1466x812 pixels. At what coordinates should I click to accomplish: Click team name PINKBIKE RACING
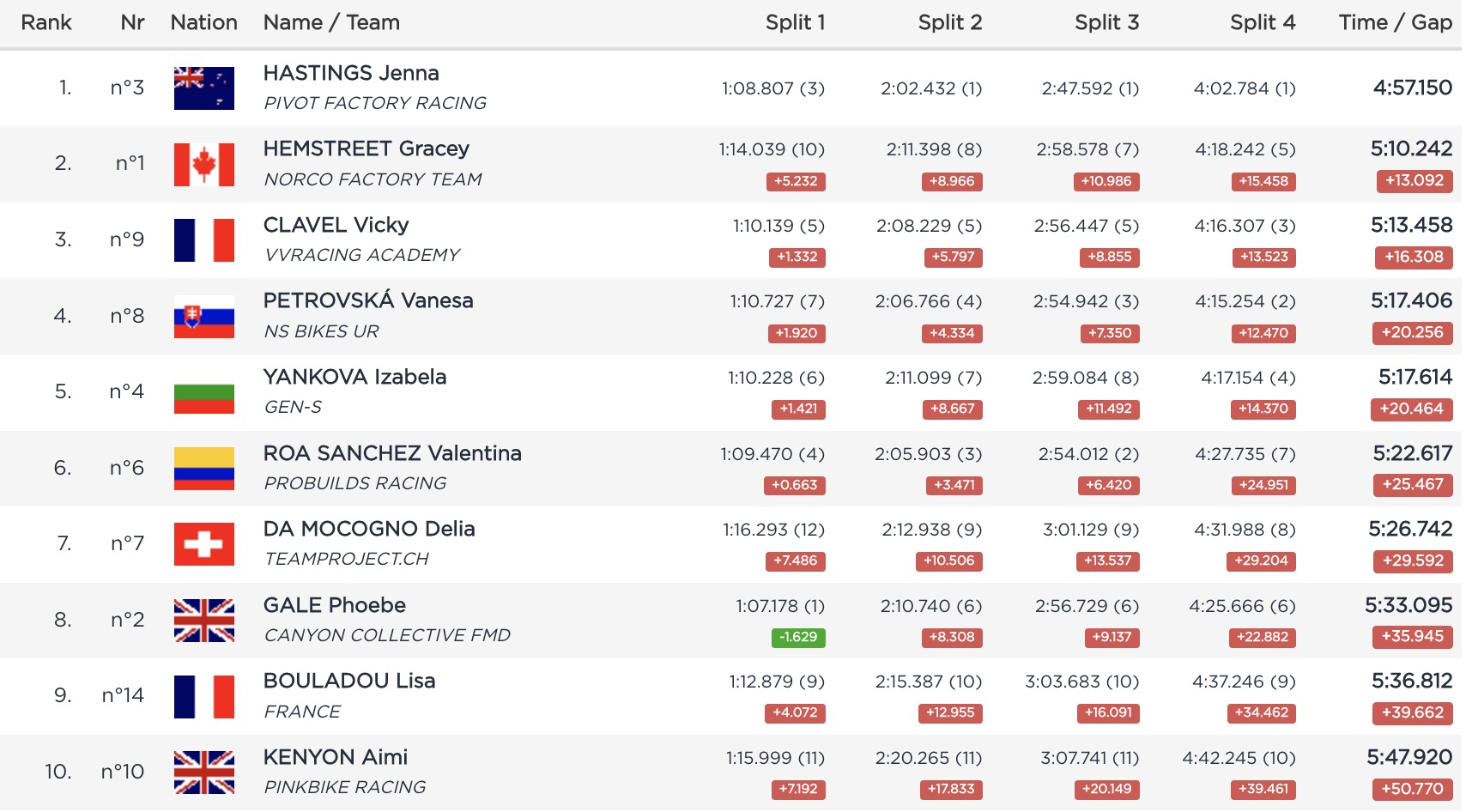[344, 787]
